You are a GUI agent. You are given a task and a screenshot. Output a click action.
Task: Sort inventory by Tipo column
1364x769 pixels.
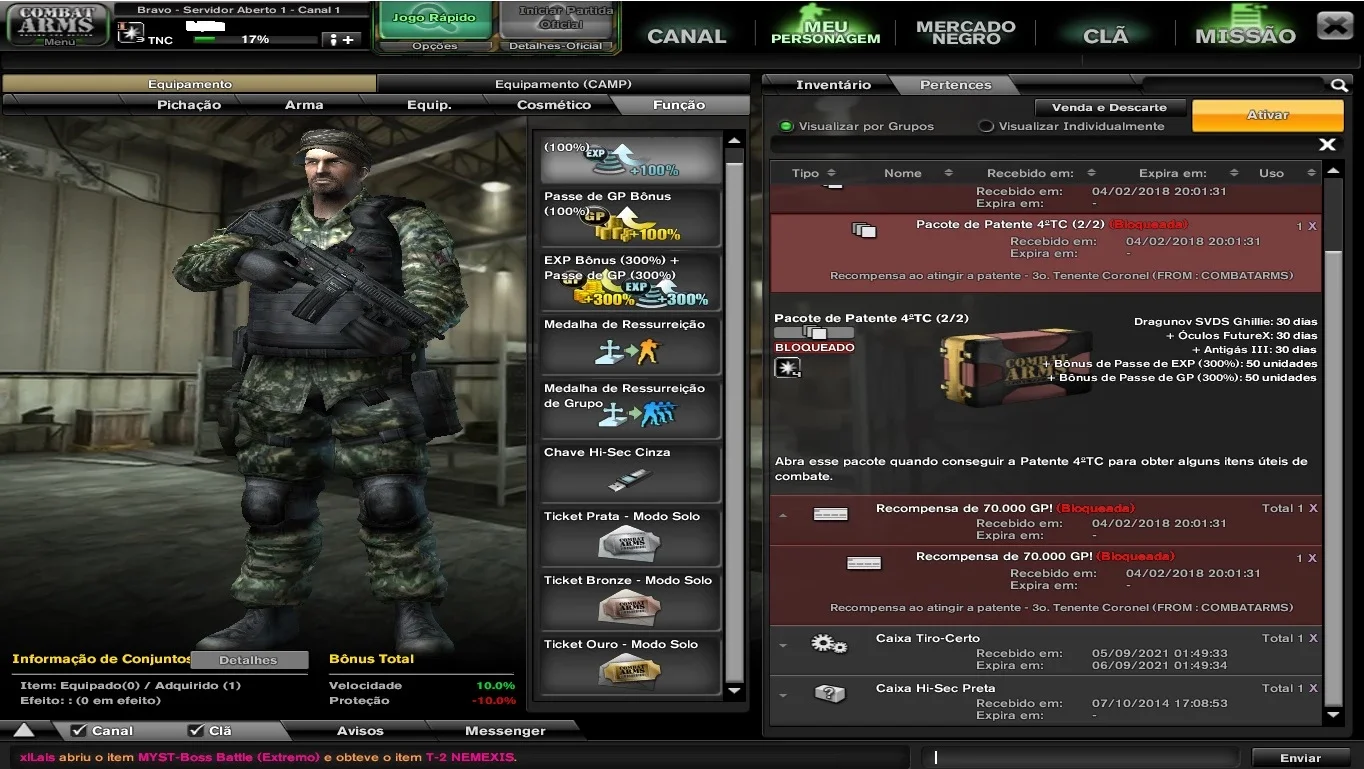pos(813,173)
